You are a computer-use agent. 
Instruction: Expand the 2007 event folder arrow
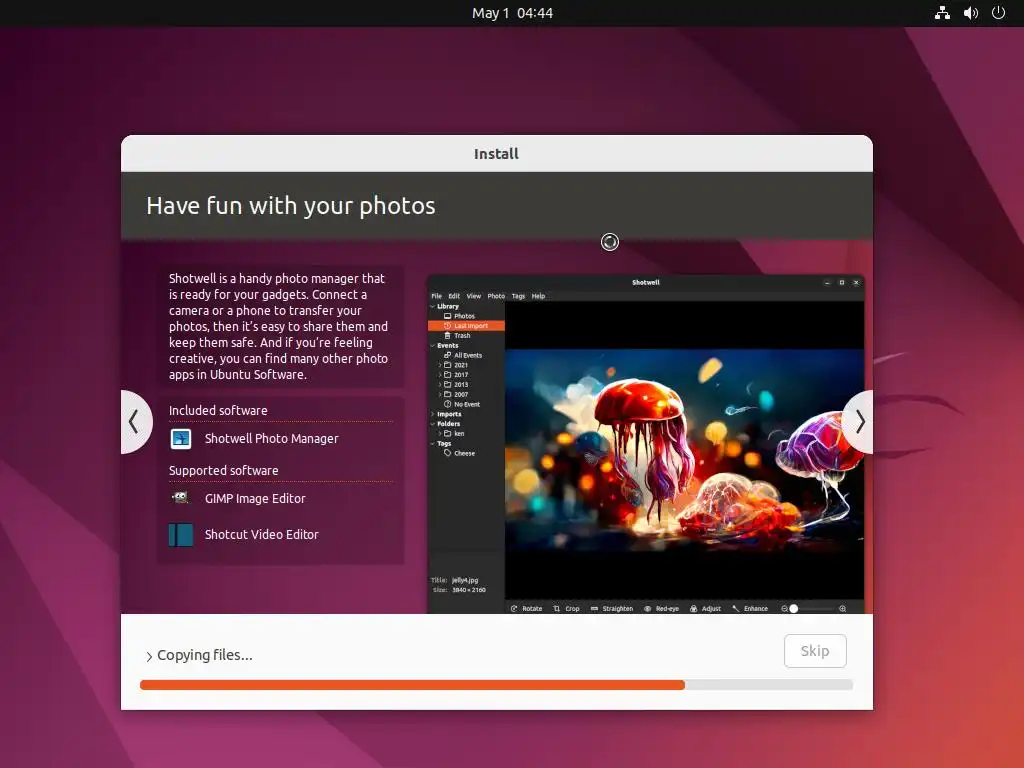coord(440,394)
